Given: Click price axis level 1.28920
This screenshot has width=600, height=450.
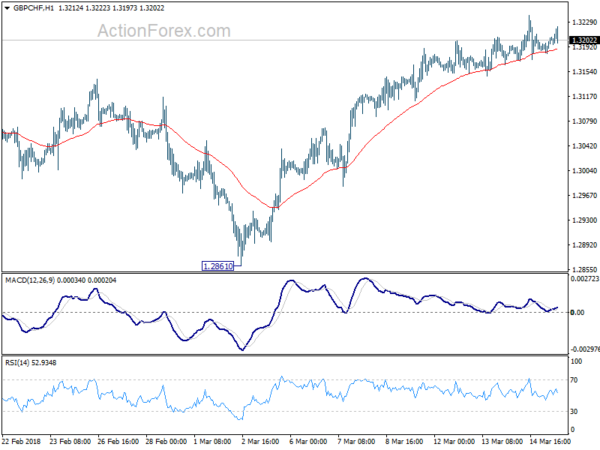Looking at the screenshot, I should (584, 245).
